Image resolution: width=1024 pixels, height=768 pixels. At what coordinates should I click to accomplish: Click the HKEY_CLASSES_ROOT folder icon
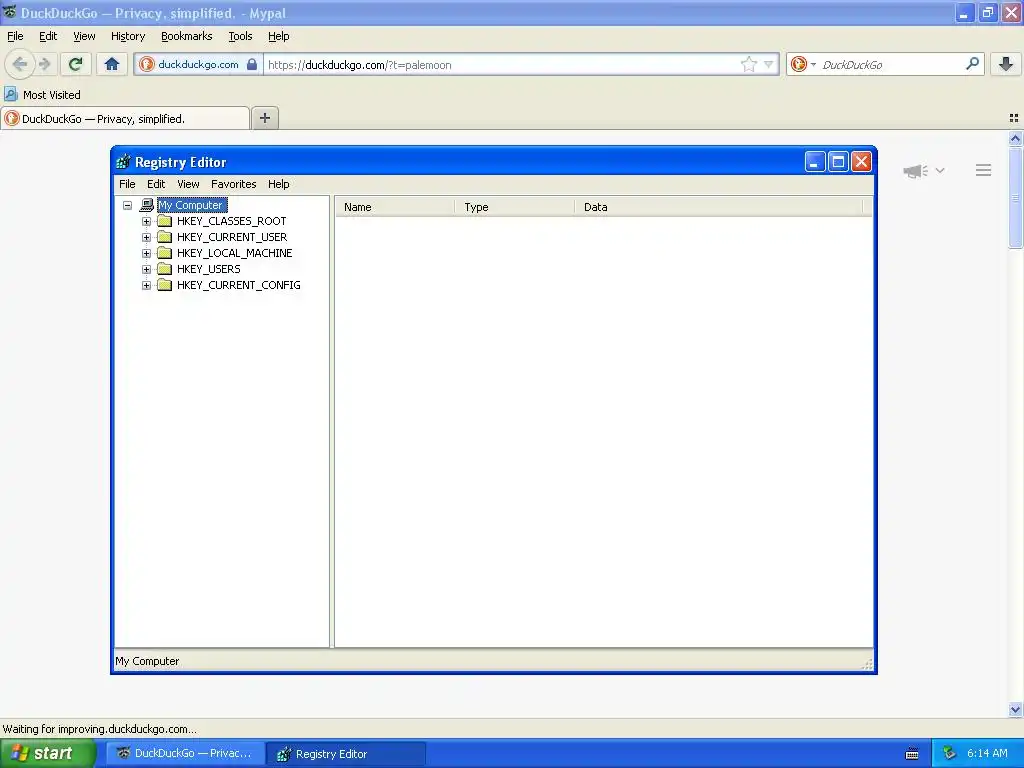click(165, 221)
